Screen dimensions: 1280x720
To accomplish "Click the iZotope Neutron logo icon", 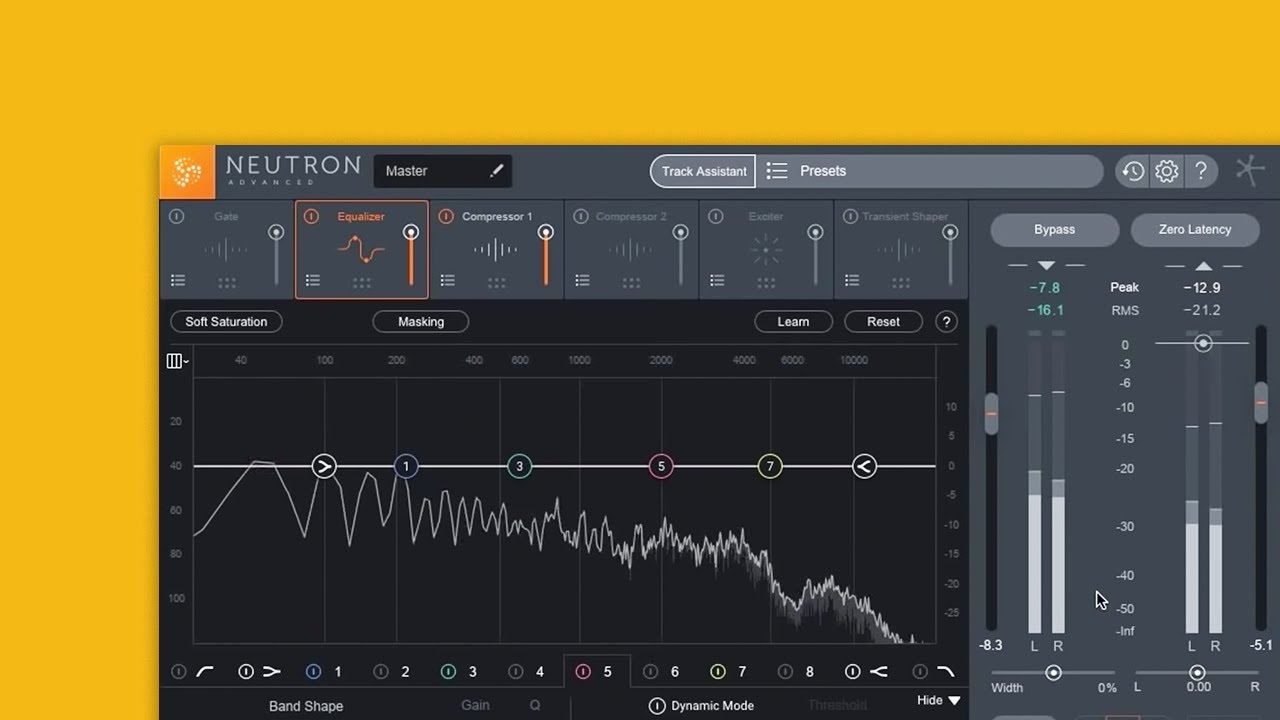I will 187,172.
